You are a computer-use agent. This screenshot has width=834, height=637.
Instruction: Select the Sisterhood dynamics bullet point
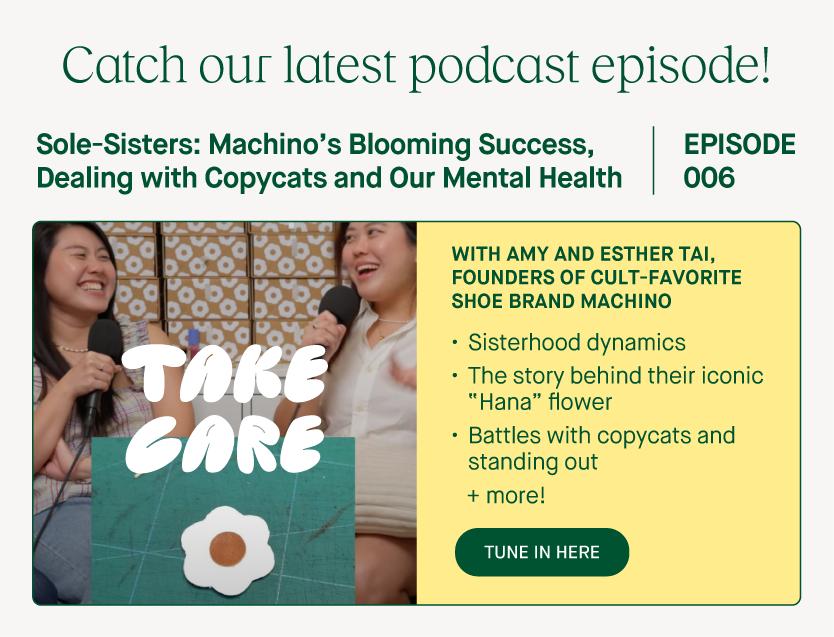coord(577,342)
